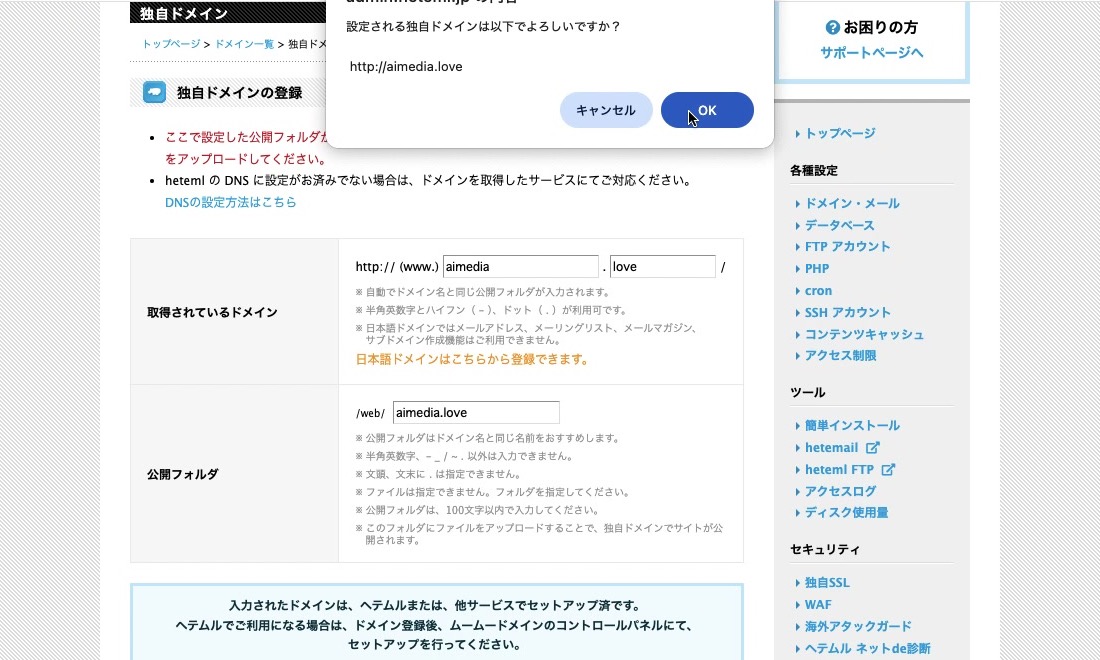Open the PHP settings link
Image resolution: width=1100 pixels, height=660 pixels.
(x=817, y=269)
